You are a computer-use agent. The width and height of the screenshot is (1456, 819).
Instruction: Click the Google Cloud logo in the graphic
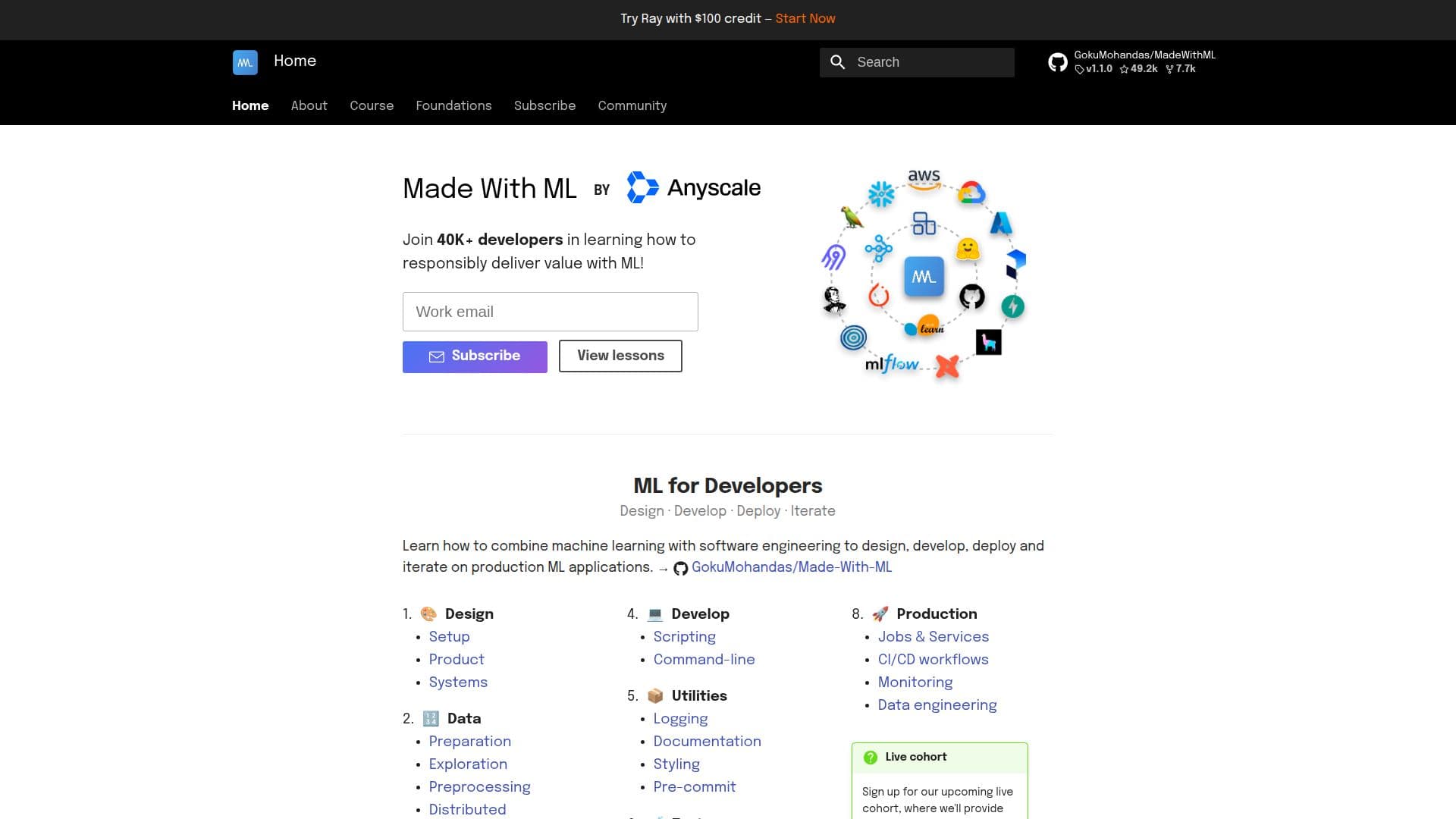(971, 193)
